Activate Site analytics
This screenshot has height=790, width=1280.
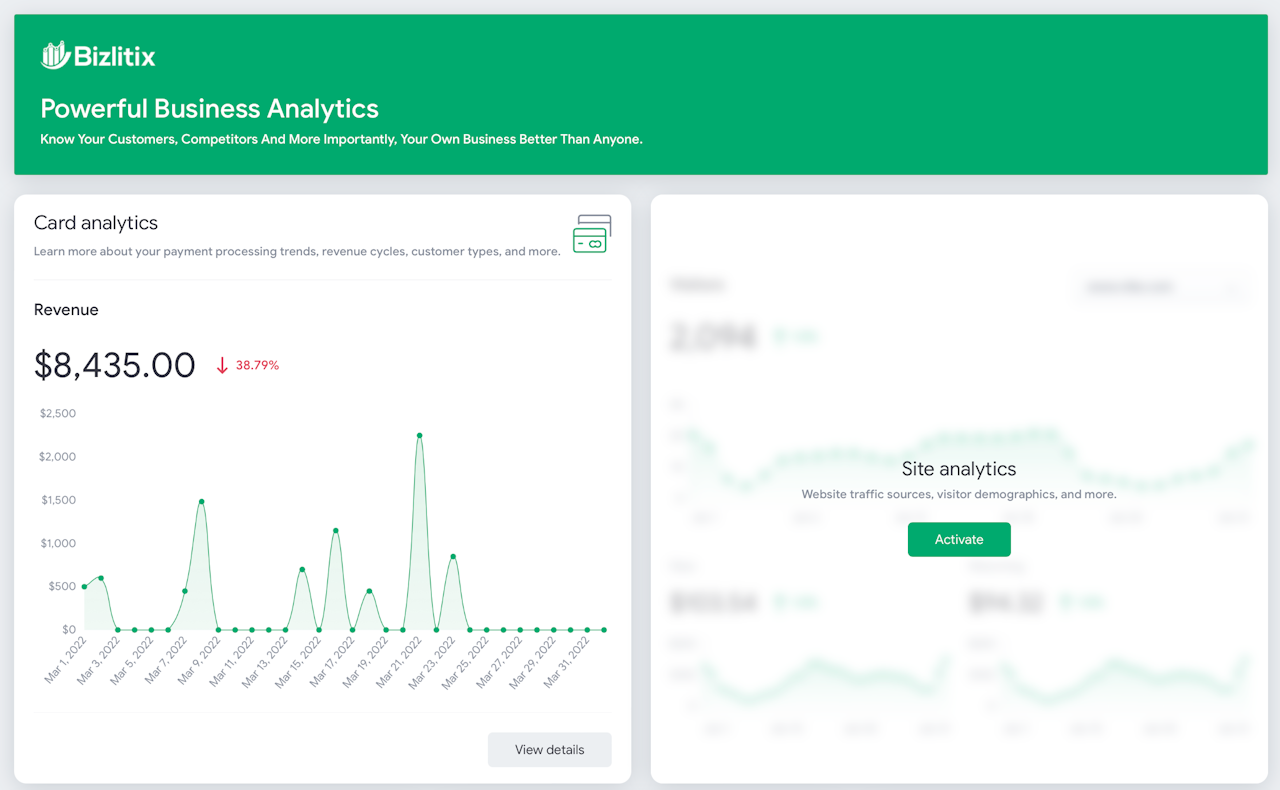point(959,540)
